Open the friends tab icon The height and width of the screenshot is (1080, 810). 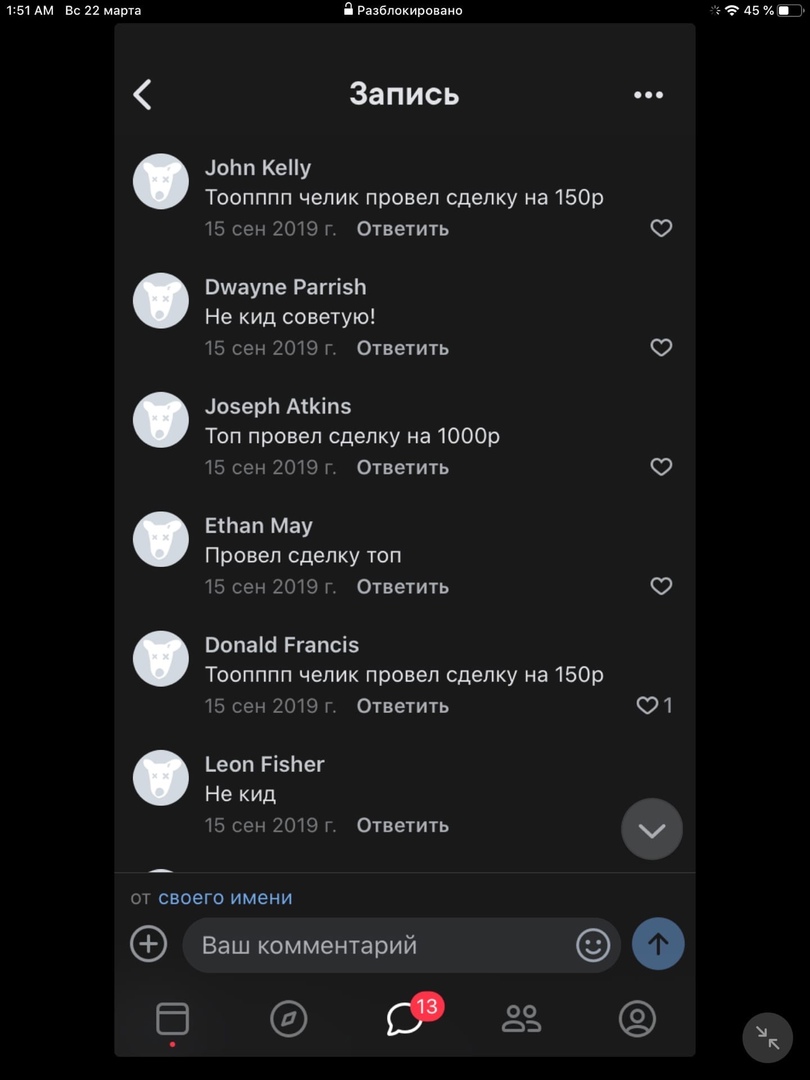coord(521,1019)
